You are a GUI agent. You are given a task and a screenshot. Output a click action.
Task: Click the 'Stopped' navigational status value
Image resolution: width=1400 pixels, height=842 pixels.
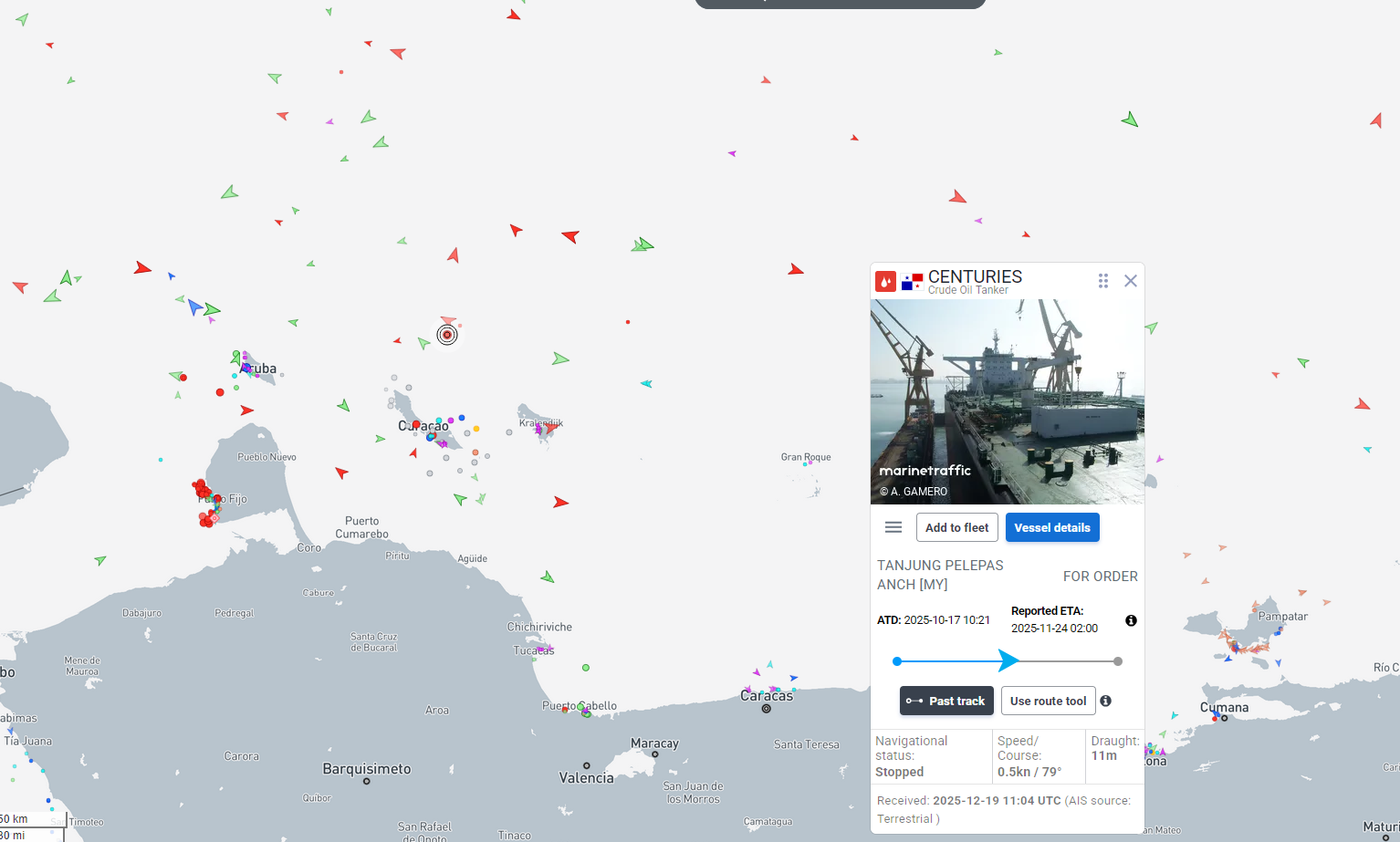(899, 772)
